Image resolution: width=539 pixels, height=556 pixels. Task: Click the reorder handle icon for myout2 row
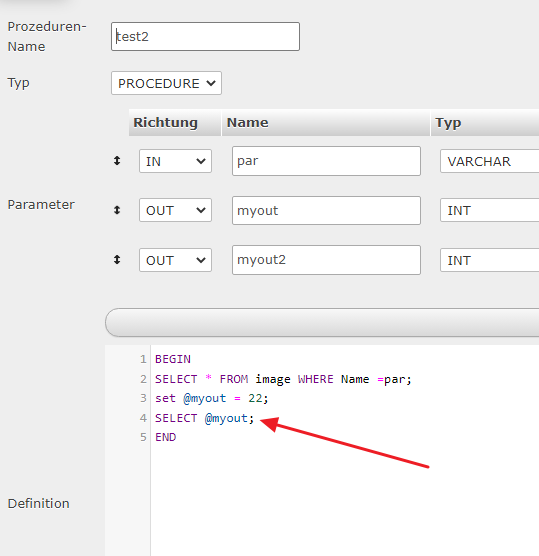[x=117, y=260]
